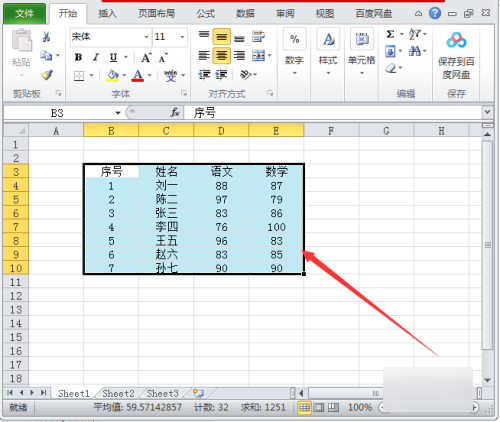This screenshot has height=422, width=500.
Task: Open the font name dropdown
Action: coord(146,37)
